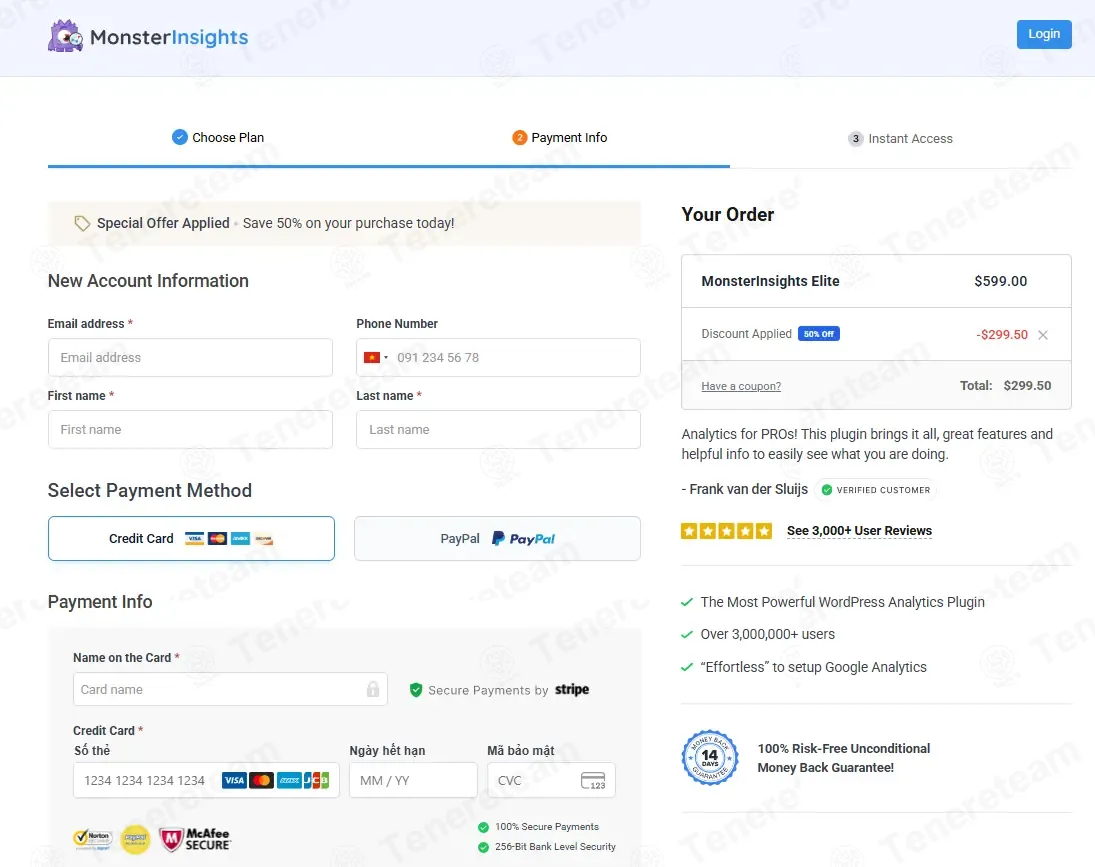The height and width of the screenshot is (867, 1095).
Task: Click the Discover icon in Credit Card button
Action: (263, 539)
